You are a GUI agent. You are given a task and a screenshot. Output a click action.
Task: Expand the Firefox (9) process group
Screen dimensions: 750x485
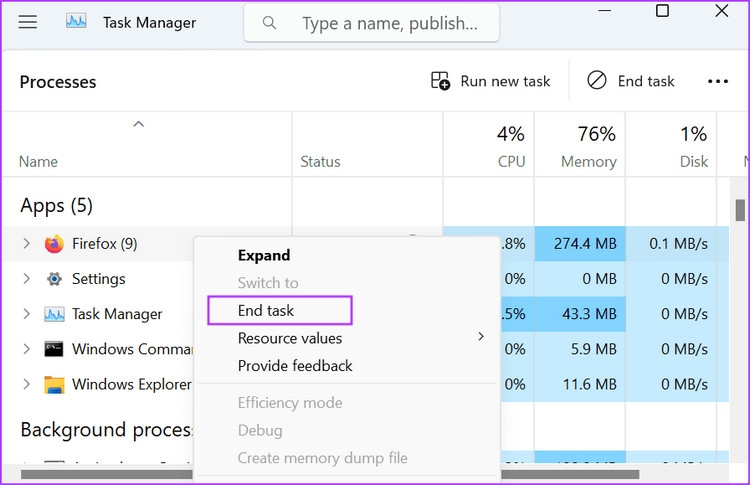coord(27,244)
